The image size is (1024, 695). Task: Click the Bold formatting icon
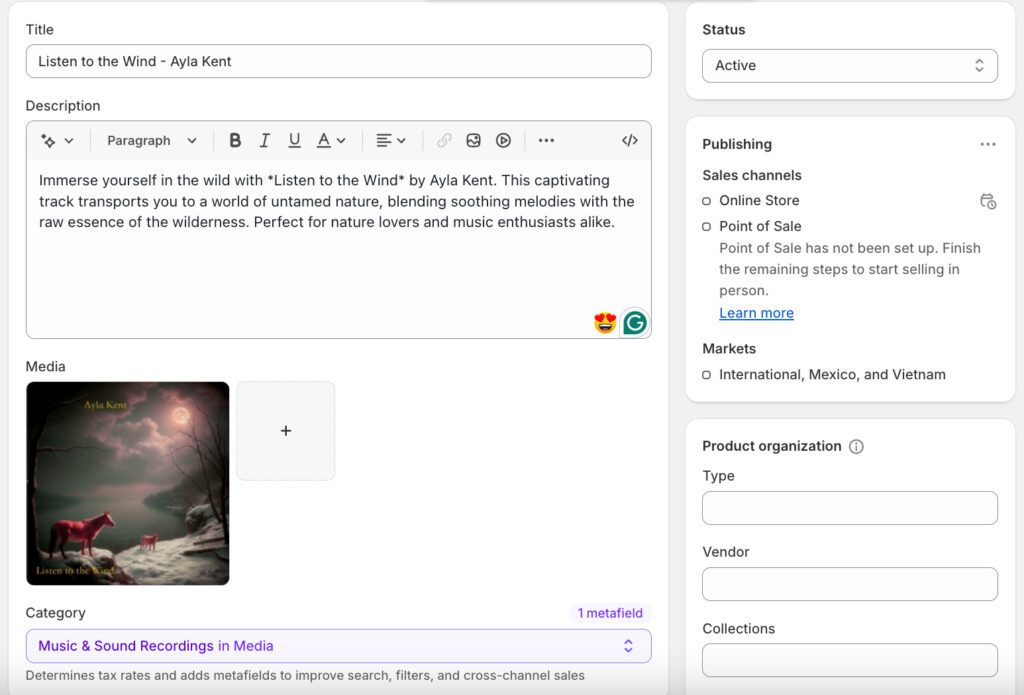click(235, 141)
